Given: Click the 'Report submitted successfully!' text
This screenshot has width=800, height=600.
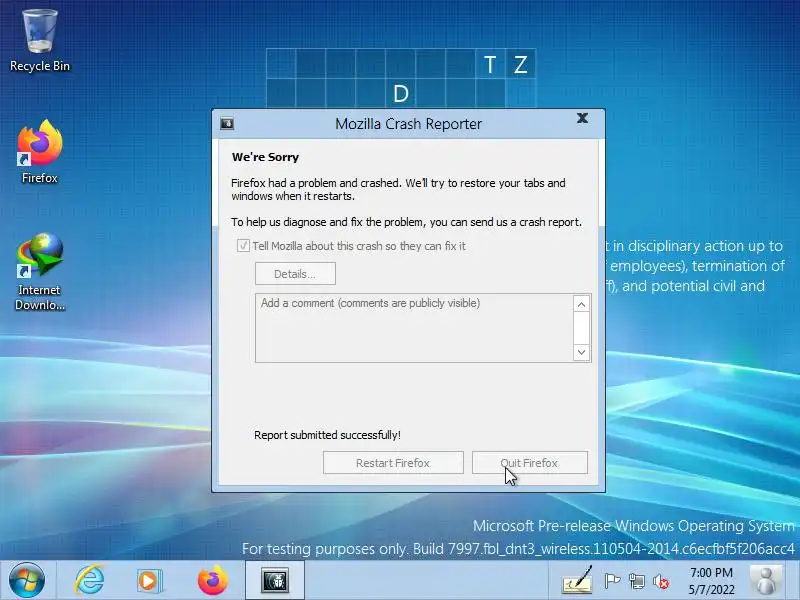Looking at the screenshot, I should [328, 435].
